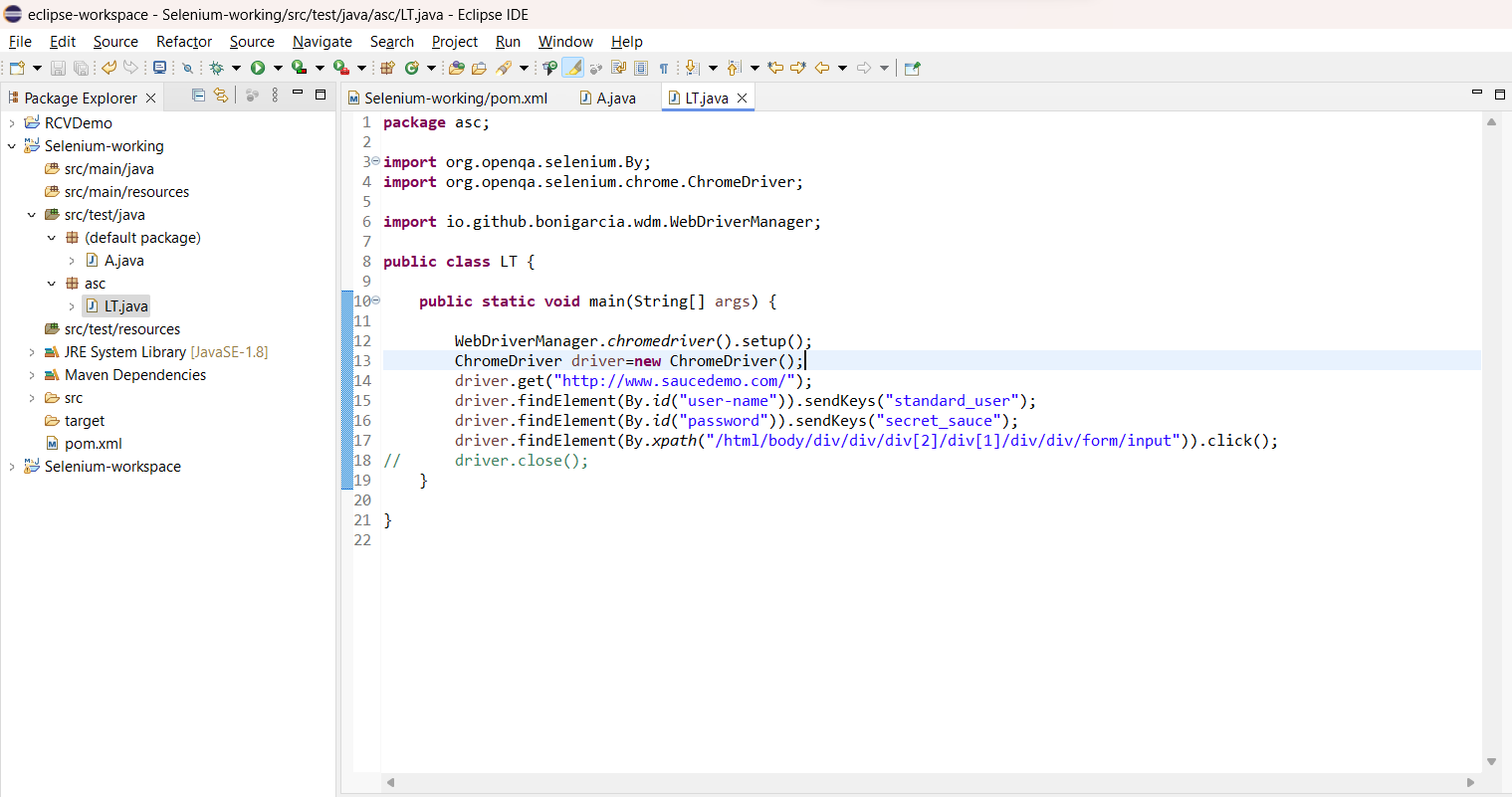Click the Last Edit Location arrow icon
The image size is (1512, 797).
point(773,68)
